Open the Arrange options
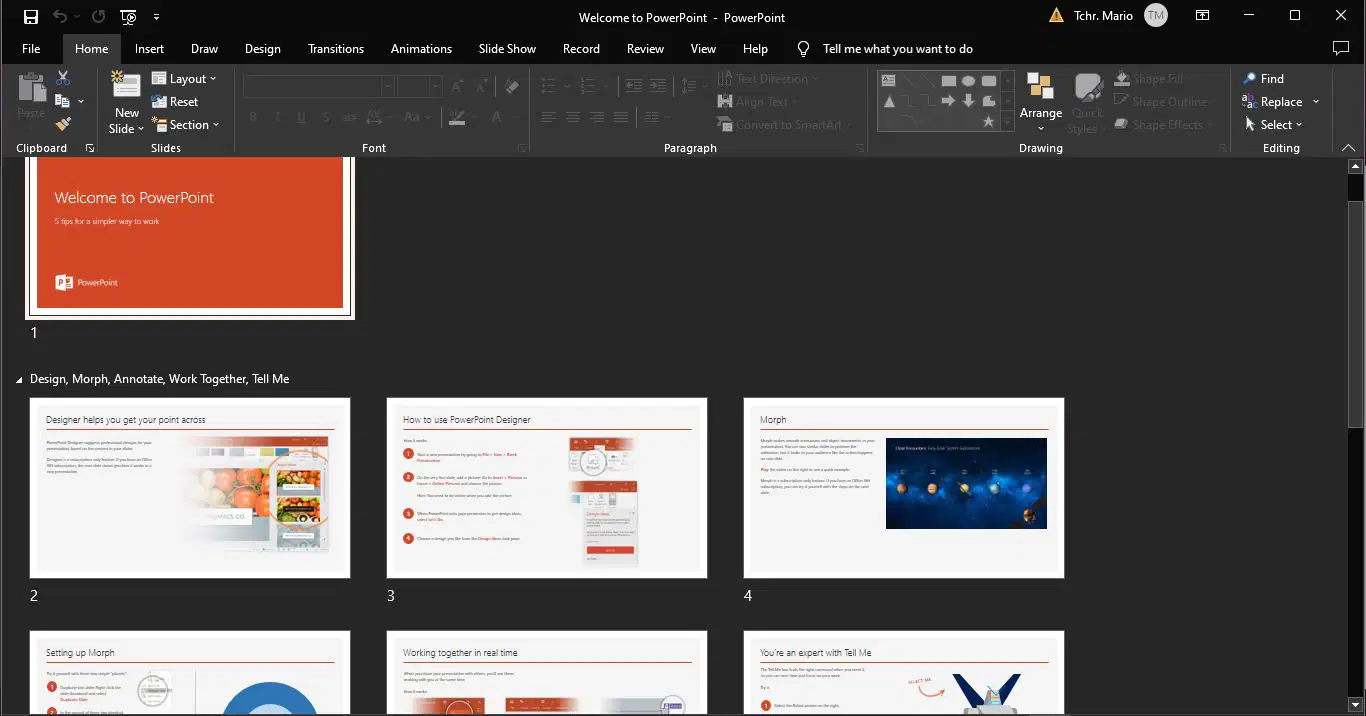1366x716 pixels. pos(1041,102)
